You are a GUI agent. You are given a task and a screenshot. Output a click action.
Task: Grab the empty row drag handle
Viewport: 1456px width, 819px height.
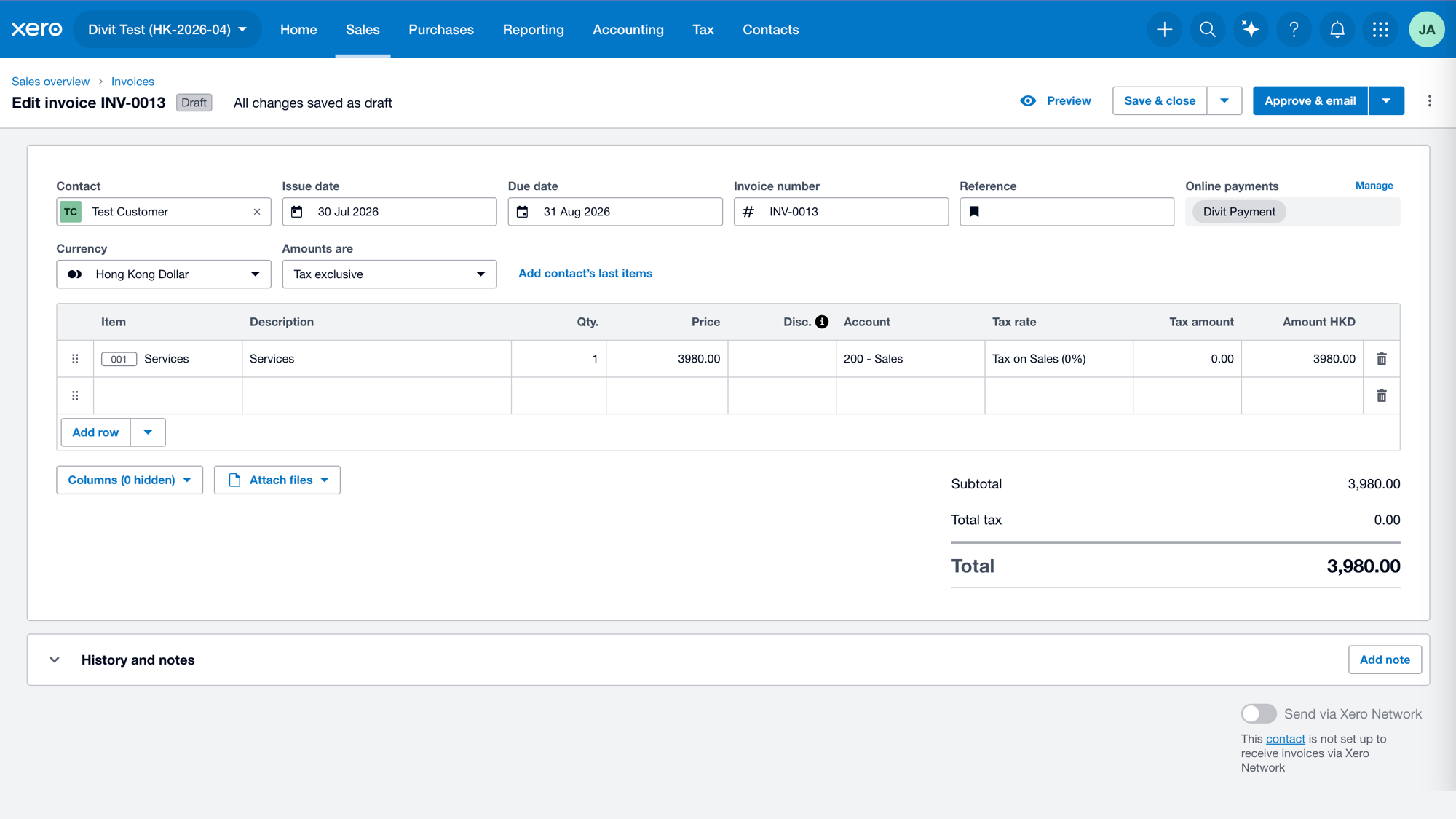[75, 396]
